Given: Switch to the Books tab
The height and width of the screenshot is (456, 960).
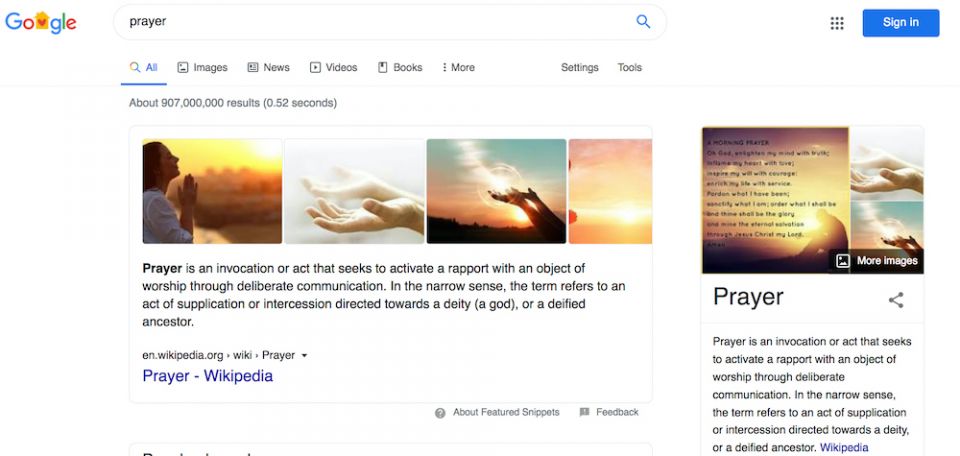Looking at the screenshot, I should tap(400, 67).
